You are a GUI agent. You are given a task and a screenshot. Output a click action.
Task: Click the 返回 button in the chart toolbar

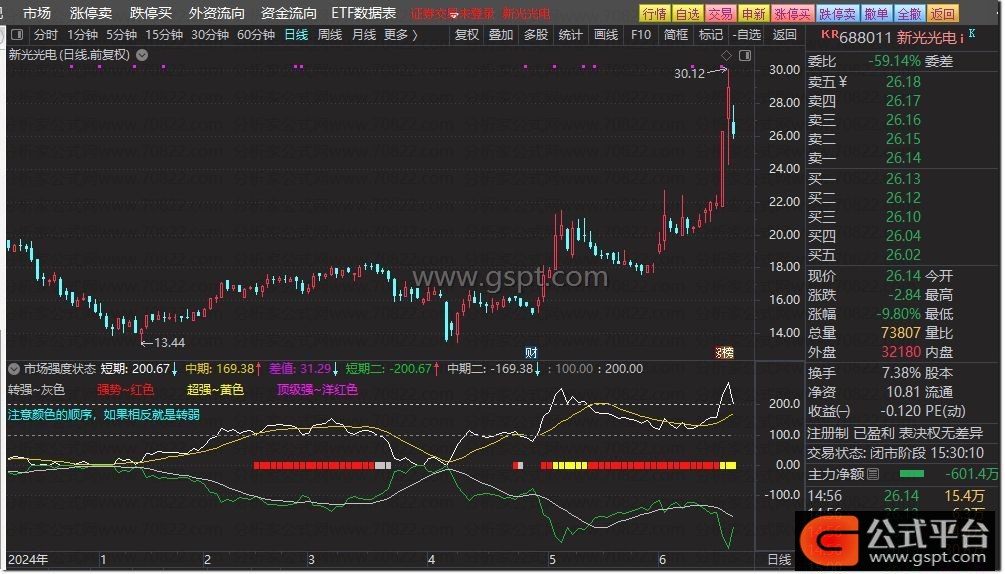point(785,35)
